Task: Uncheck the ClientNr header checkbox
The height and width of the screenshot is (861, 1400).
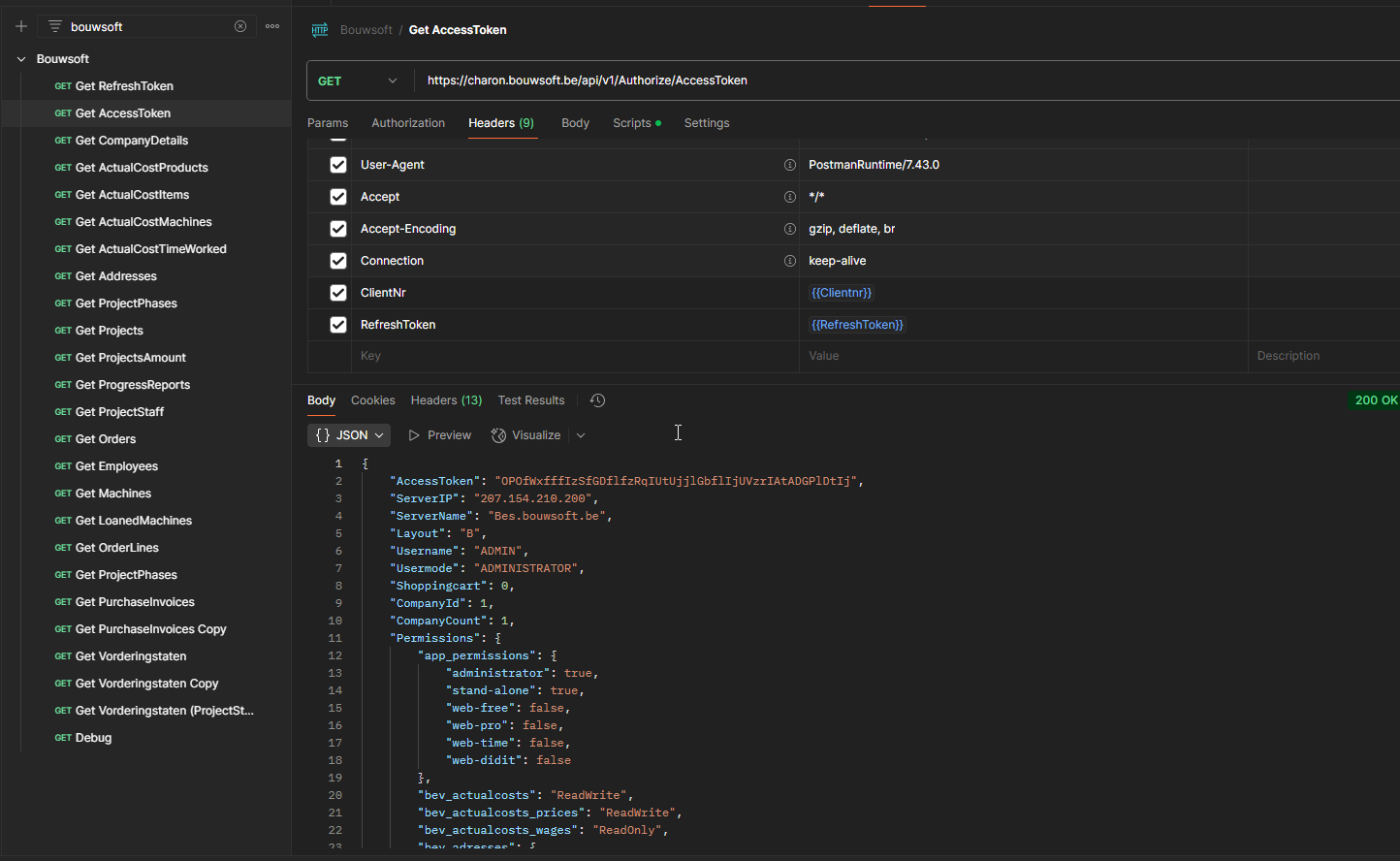Action: click(x=338, y=293)
